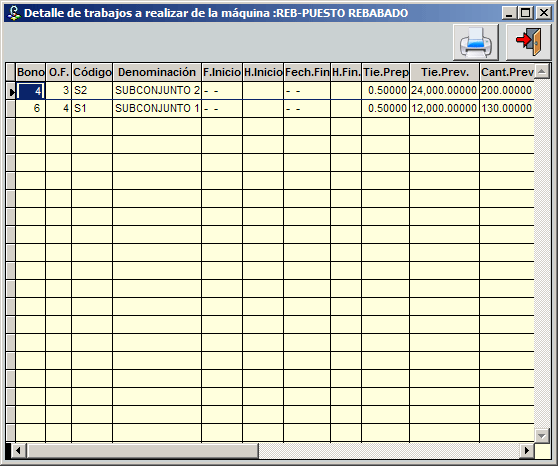
Task: Select the SUBCONJUNTO 1 cell
Action: point(157,108)
